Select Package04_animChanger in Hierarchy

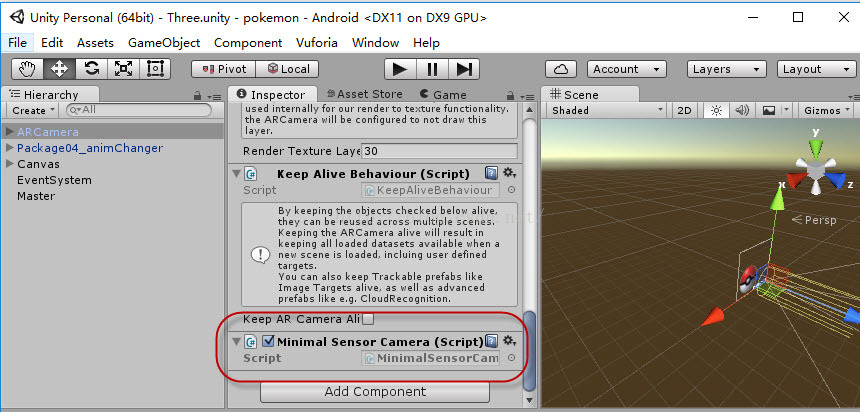[x=90, y=148]
